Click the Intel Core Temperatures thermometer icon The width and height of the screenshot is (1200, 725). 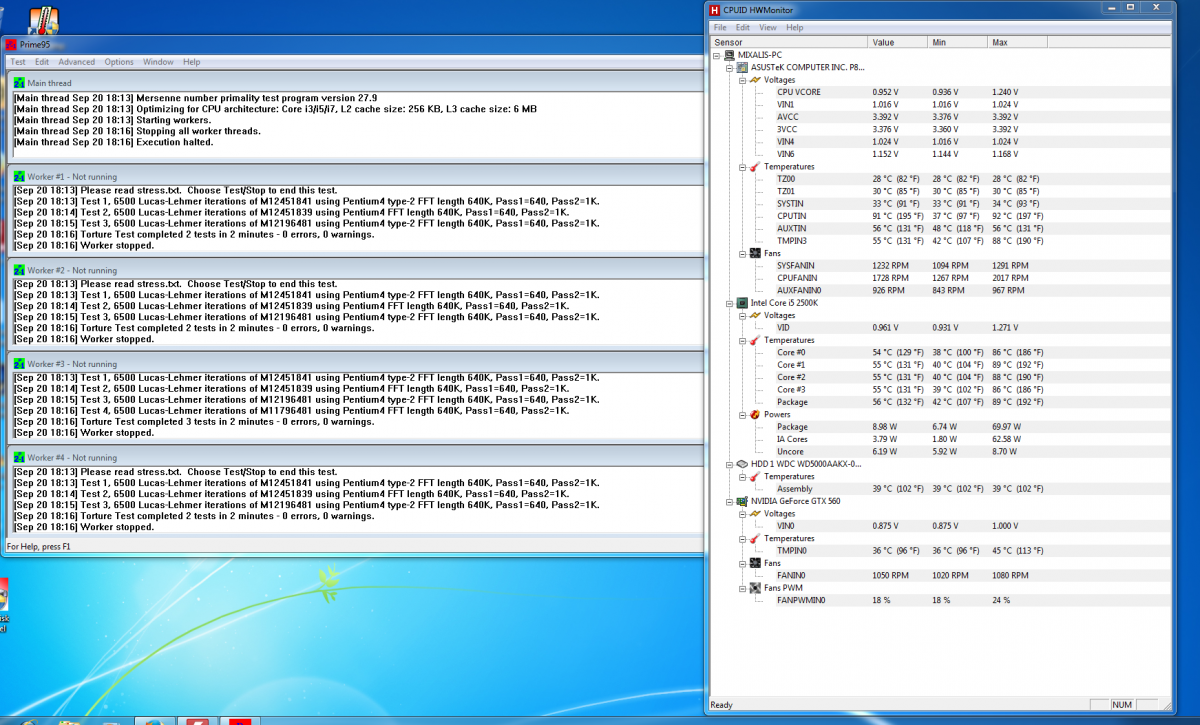coord(755,340)
